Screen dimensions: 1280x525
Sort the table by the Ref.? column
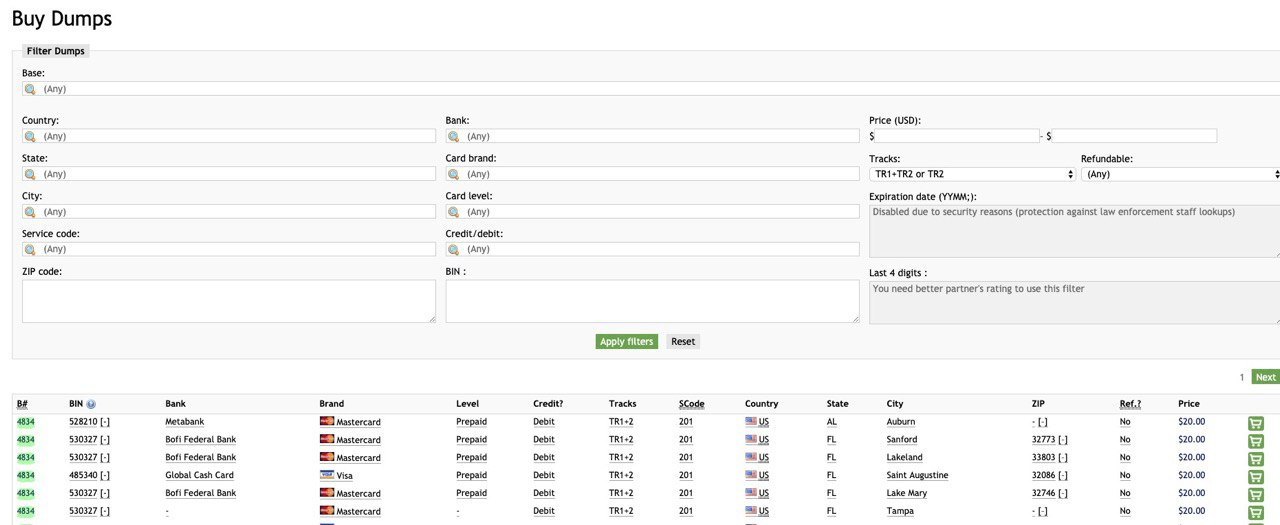[1130, 404]
